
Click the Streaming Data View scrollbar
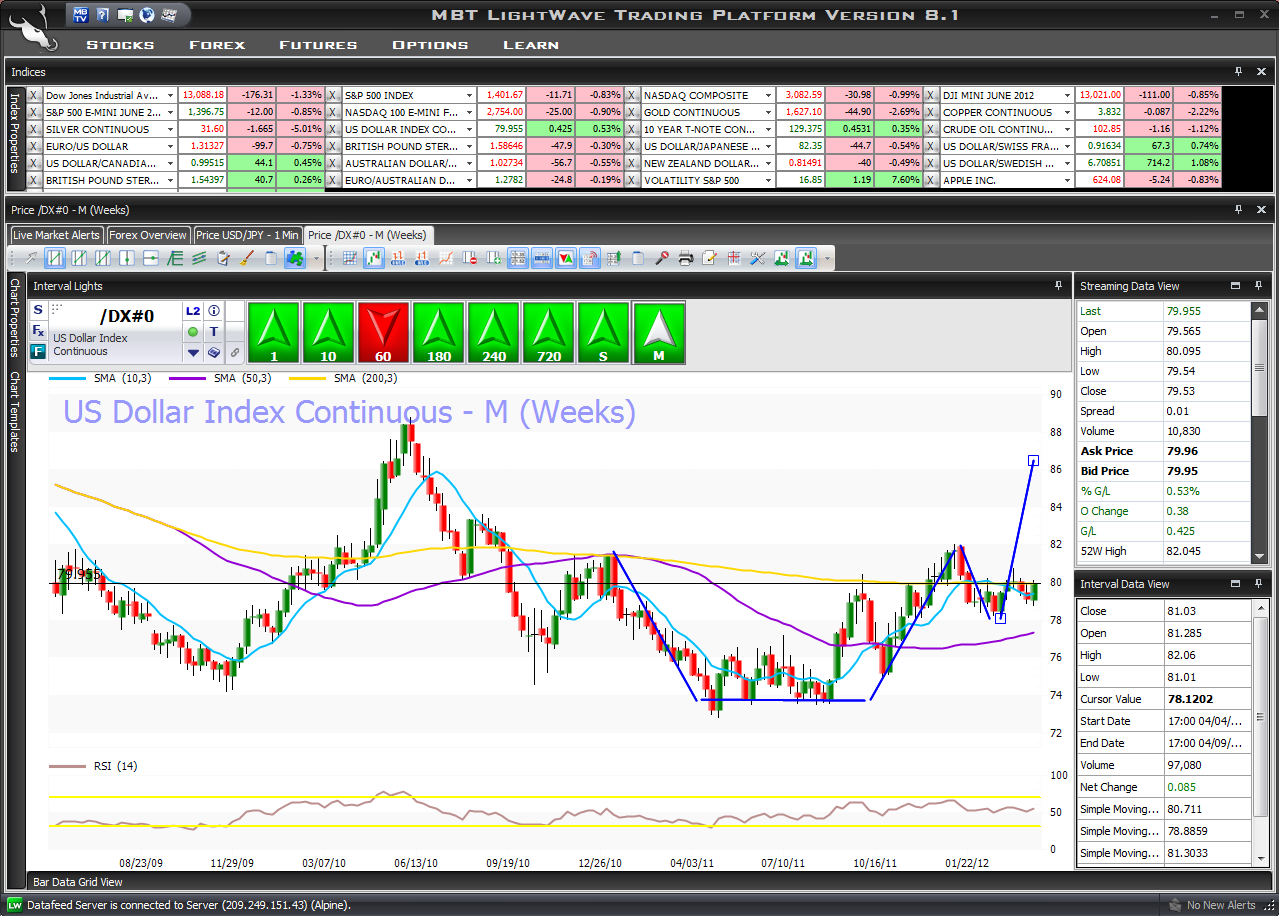coord(1259,432)
